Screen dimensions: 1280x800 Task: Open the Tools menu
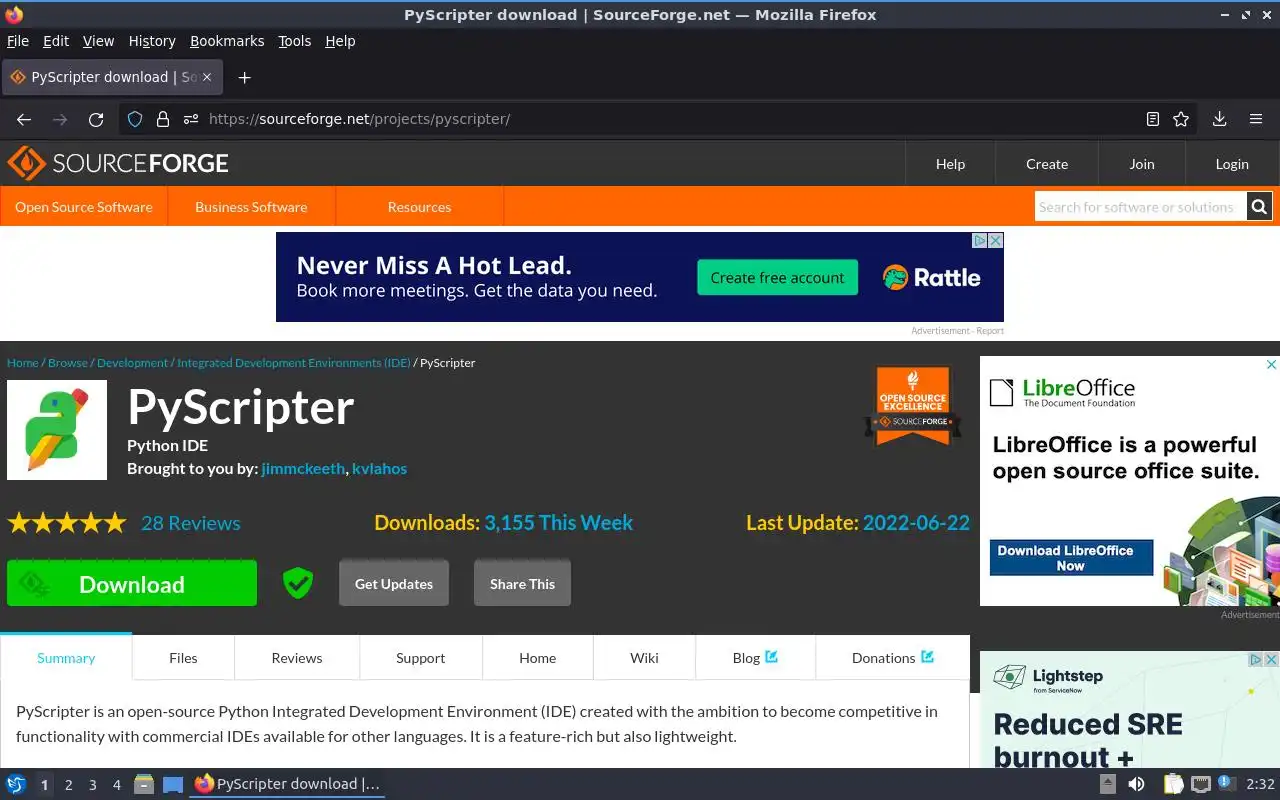[295, 41]
